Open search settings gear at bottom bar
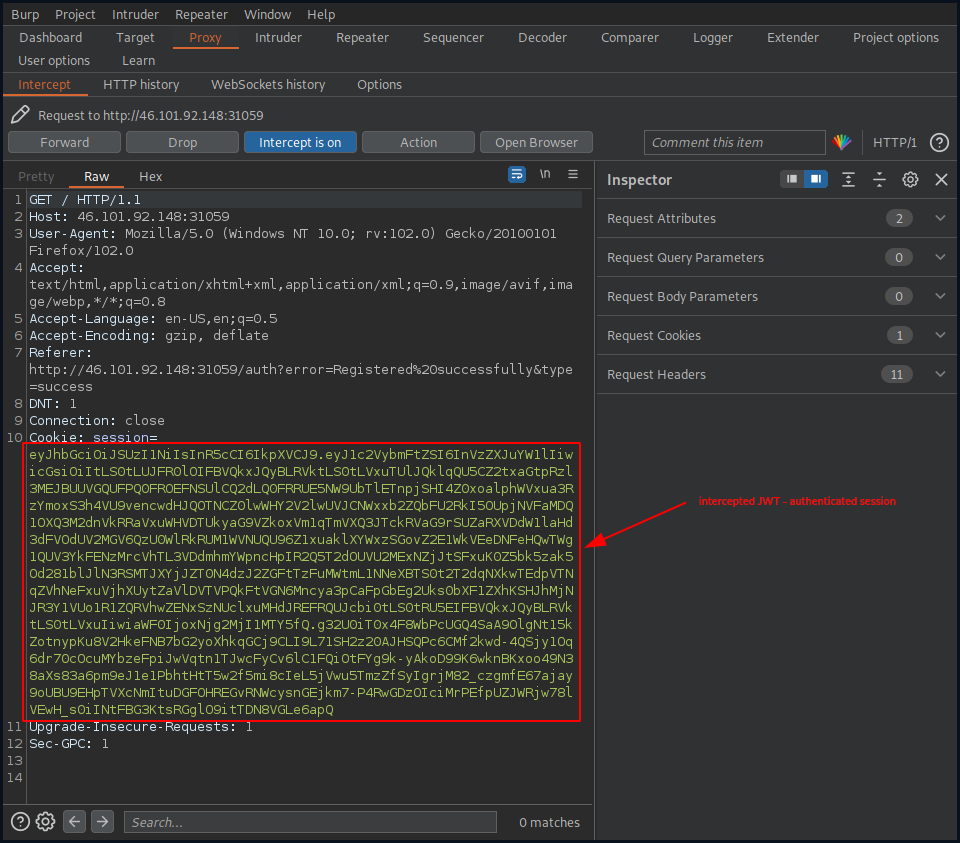Screen dimensions: 960x843 [44, 821]
